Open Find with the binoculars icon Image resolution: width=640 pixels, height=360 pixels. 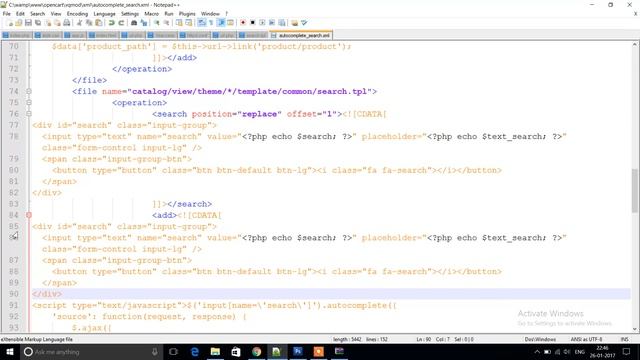click(x=134, y=23)
